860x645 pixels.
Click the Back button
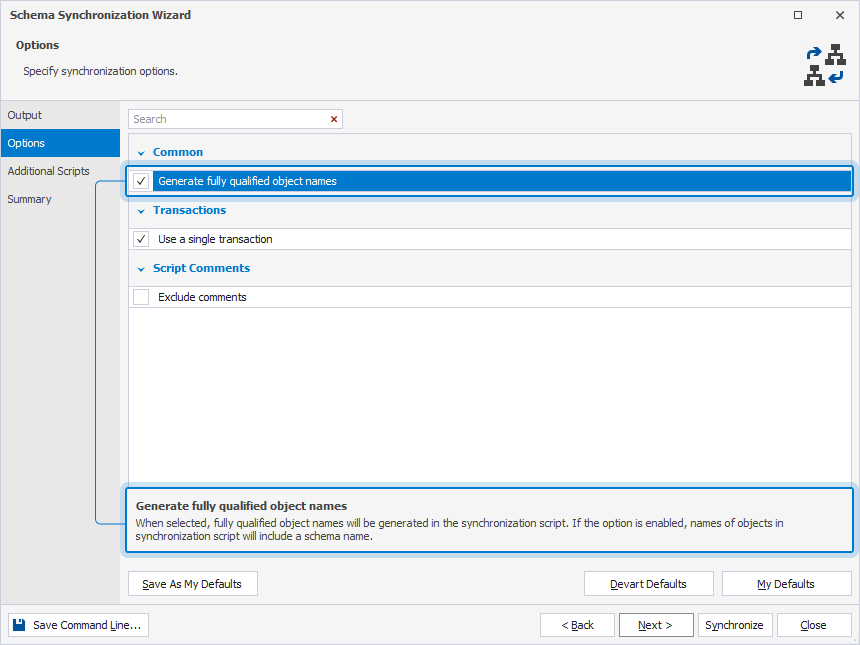pyautogui.click(x=577, y=625)
